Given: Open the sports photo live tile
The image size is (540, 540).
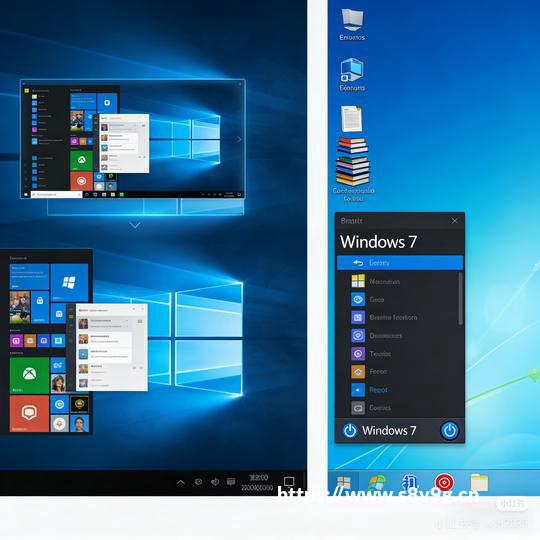Looking at the screenshot, I should click(x=20, y=307).
